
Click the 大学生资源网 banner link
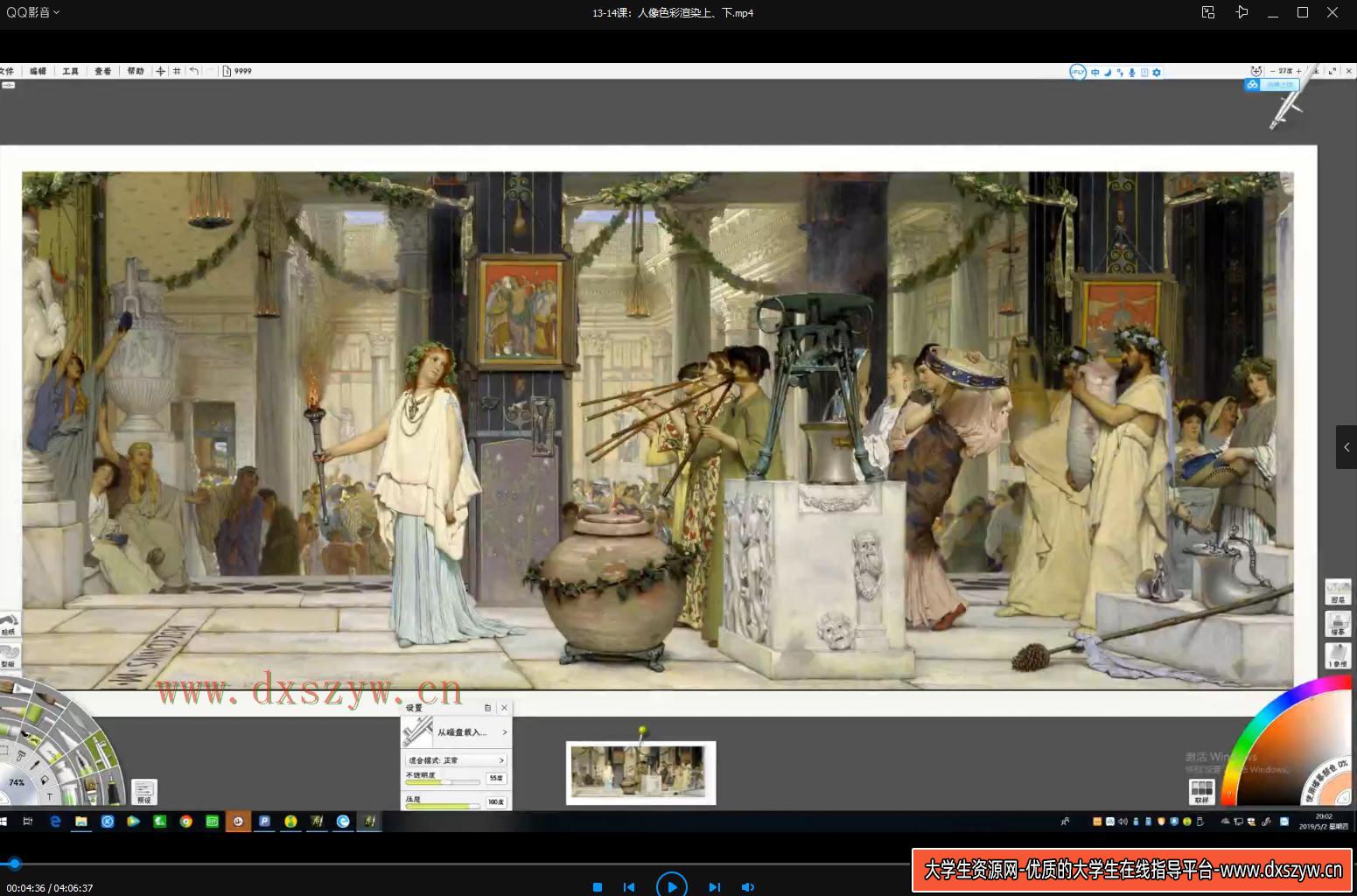(1133, 870)
